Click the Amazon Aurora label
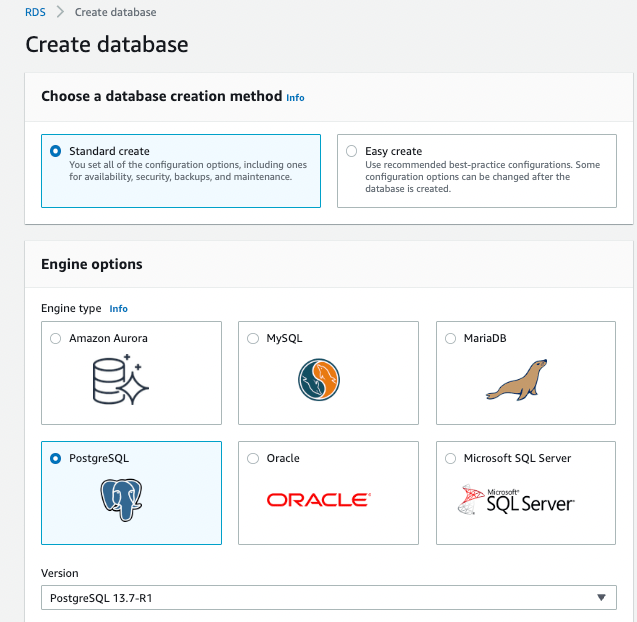 108,338
